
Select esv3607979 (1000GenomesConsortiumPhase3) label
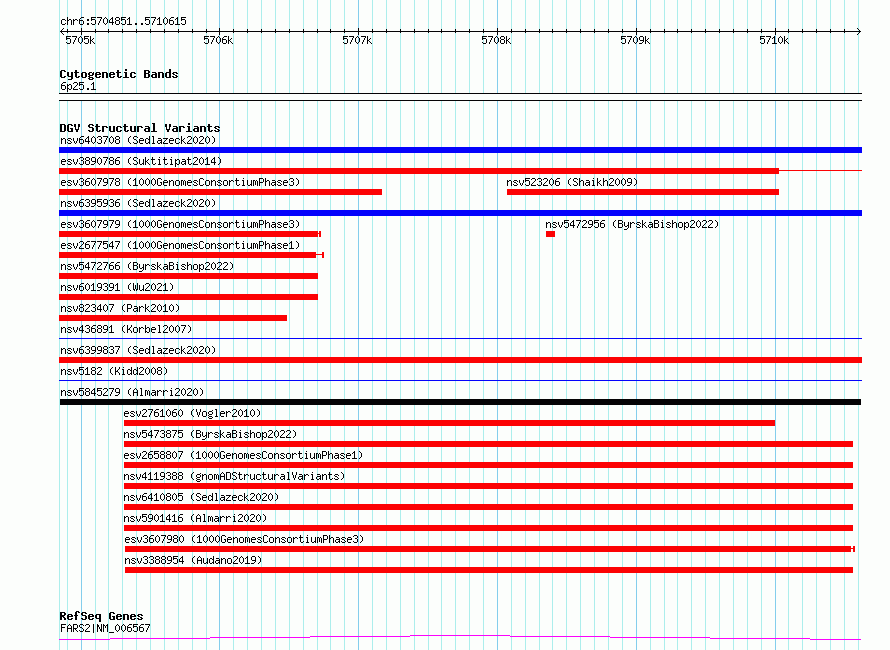(180, 224)
